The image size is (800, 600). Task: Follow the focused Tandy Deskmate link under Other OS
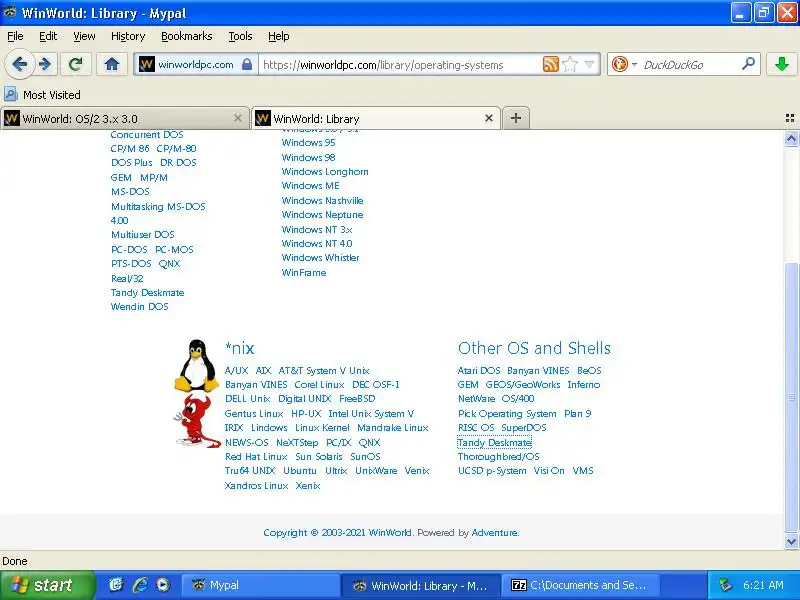click(494, 443)
